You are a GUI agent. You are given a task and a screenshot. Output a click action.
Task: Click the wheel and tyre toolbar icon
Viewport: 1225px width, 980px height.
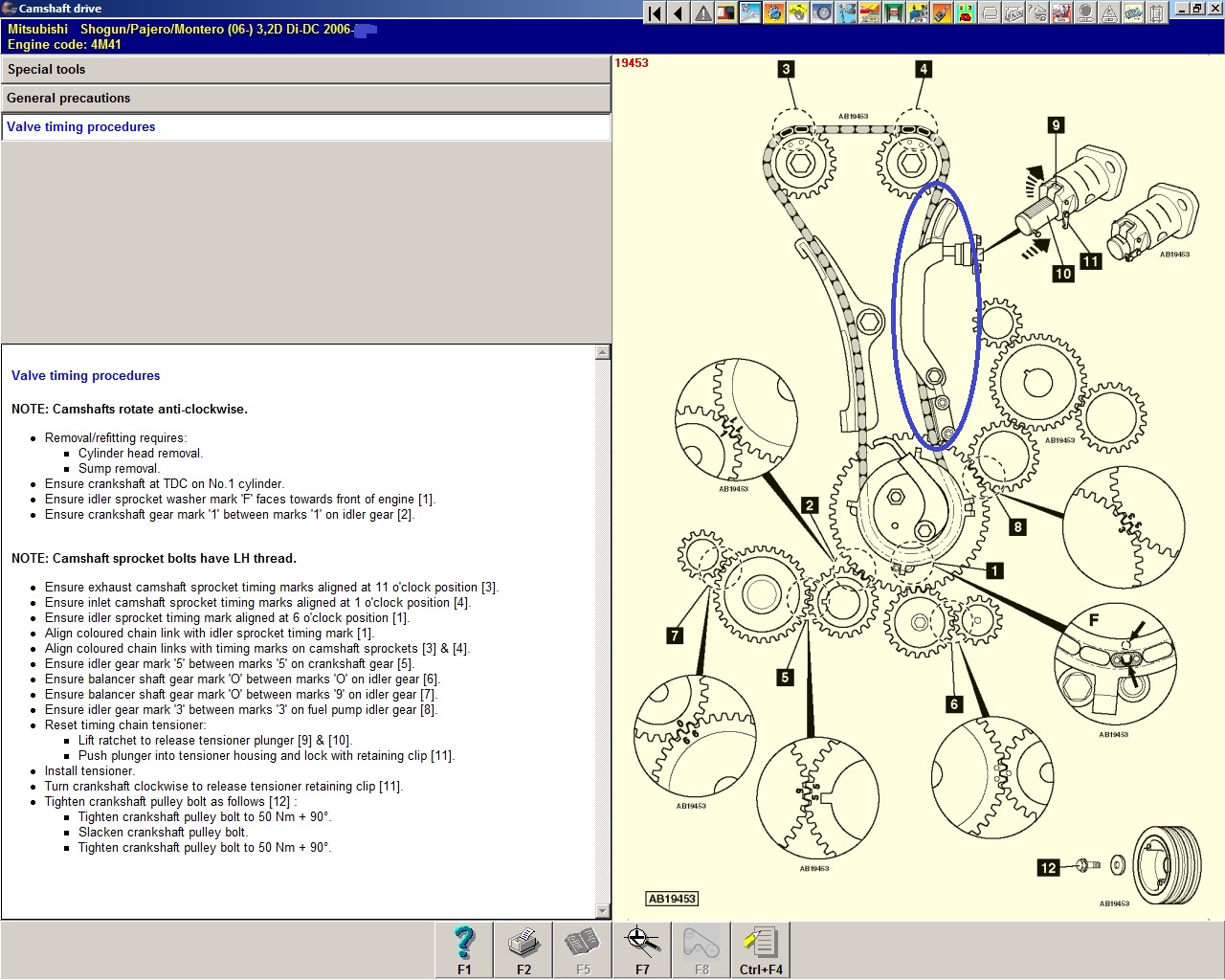pyautogui.click(x=822, y=12)
